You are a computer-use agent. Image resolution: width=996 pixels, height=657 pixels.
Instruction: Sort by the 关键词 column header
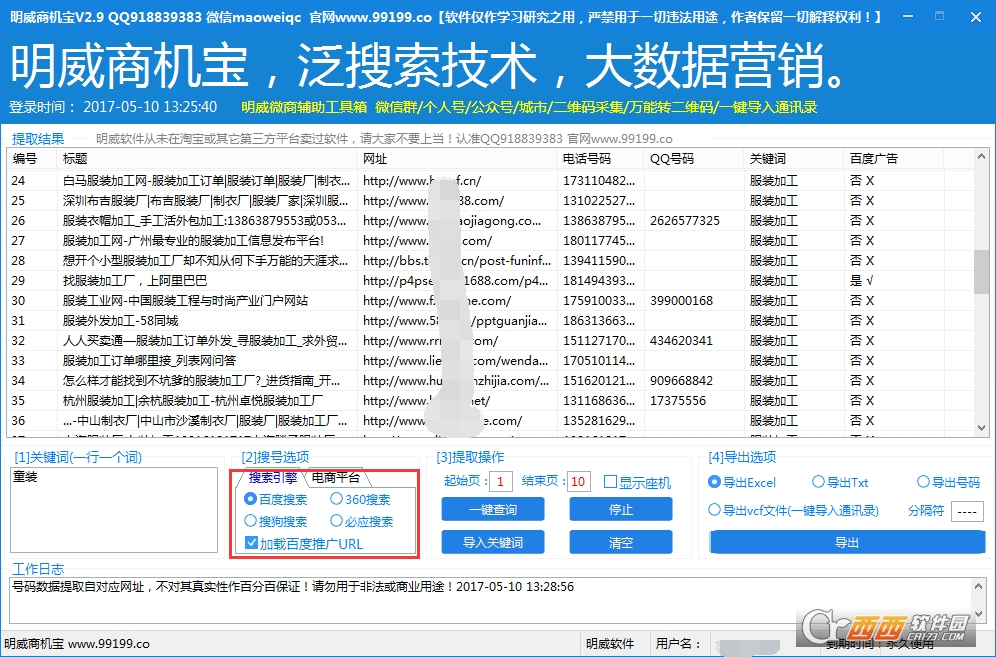coord(795,159)
